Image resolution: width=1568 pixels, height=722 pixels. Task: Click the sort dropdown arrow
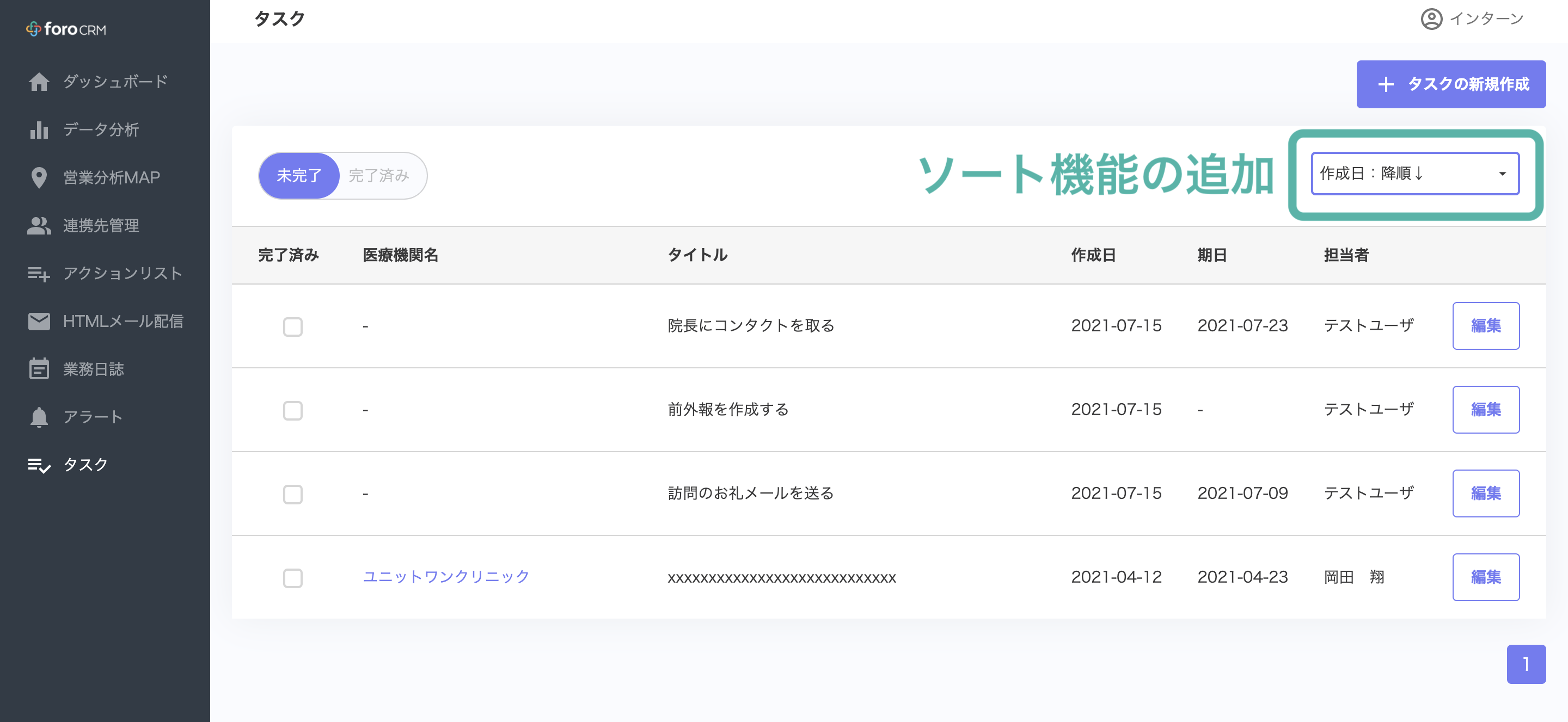pyautogui.click(x=1502, y=174)
